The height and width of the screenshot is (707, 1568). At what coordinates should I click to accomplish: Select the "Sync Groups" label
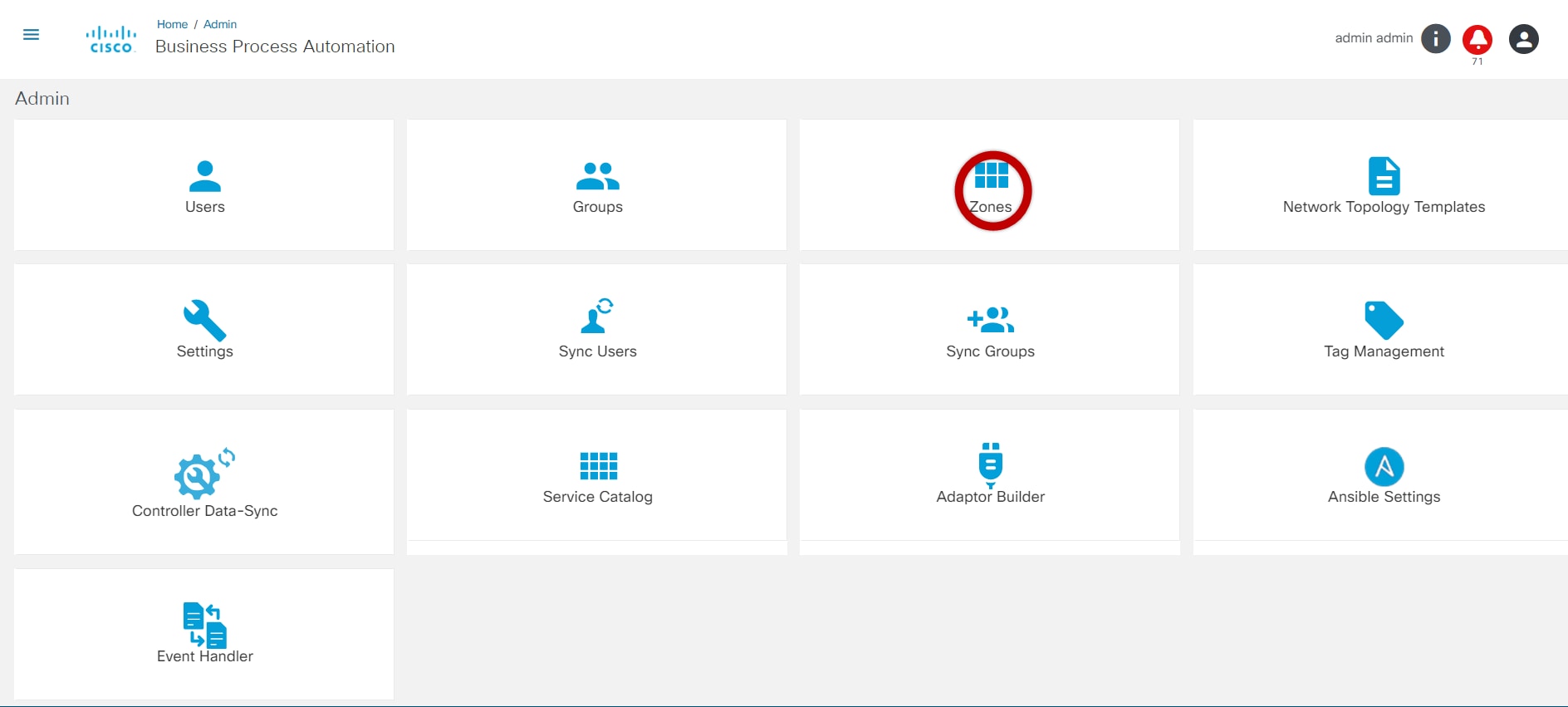point(991,351)
